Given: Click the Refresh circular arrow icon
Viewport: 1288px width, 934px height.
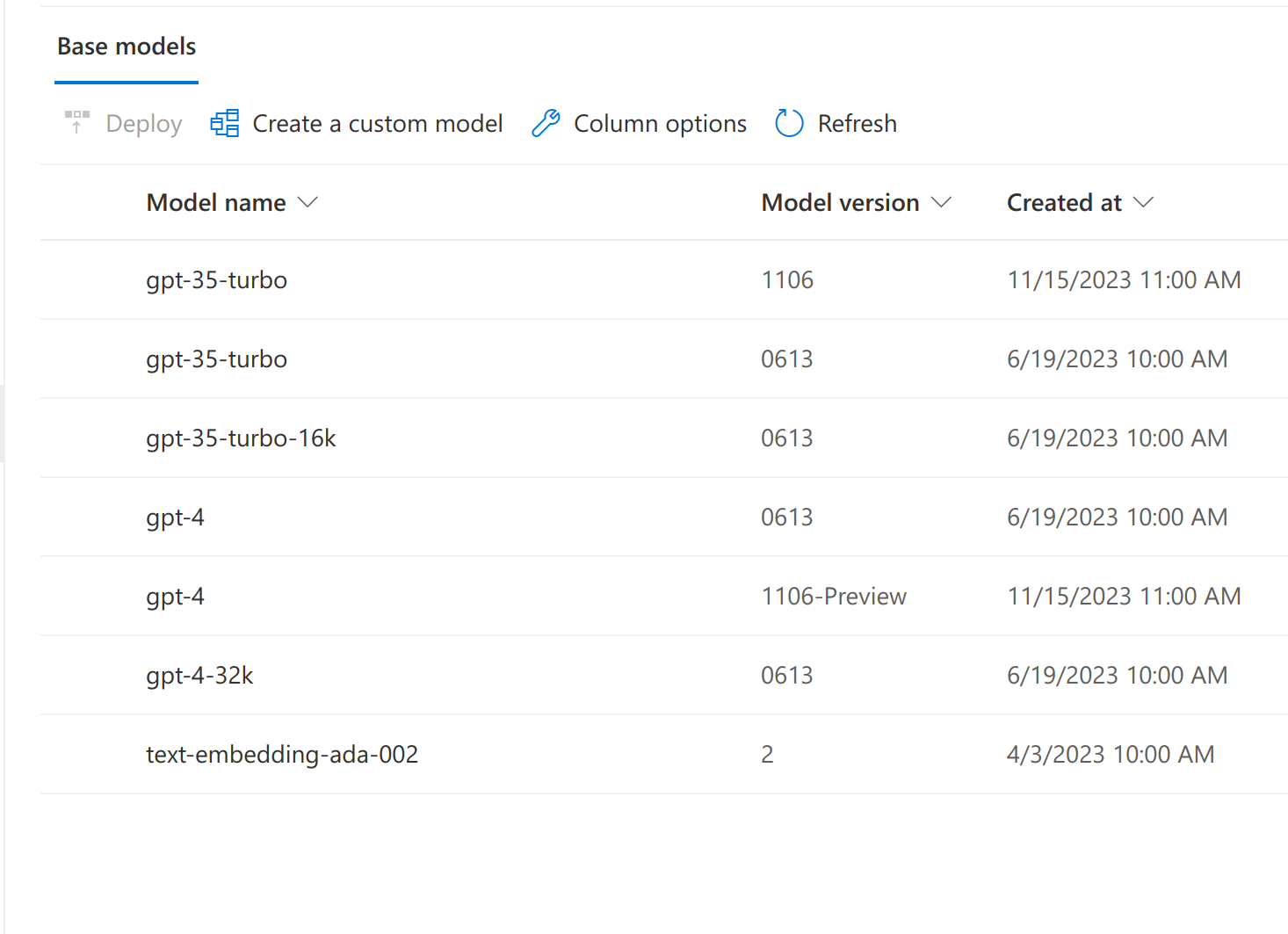Looking at the screenshot, I should click(789, 123).
